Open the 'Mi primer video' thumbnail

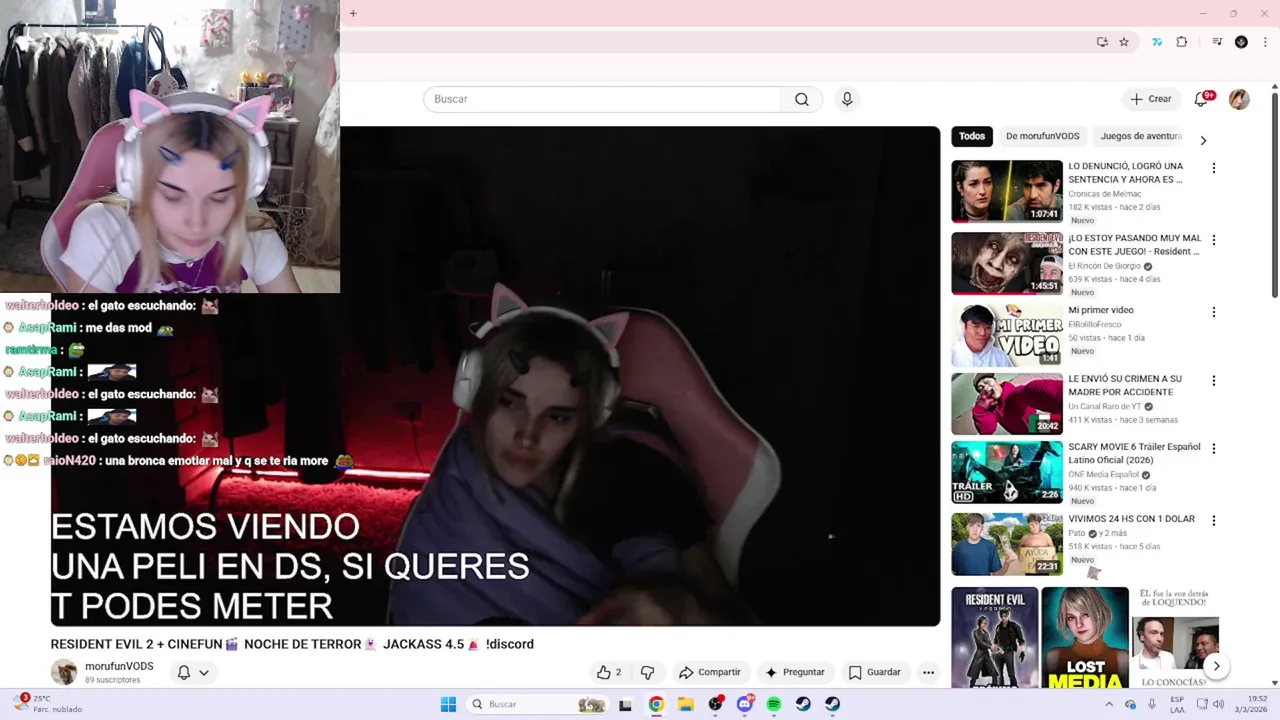pos(1007,335)
